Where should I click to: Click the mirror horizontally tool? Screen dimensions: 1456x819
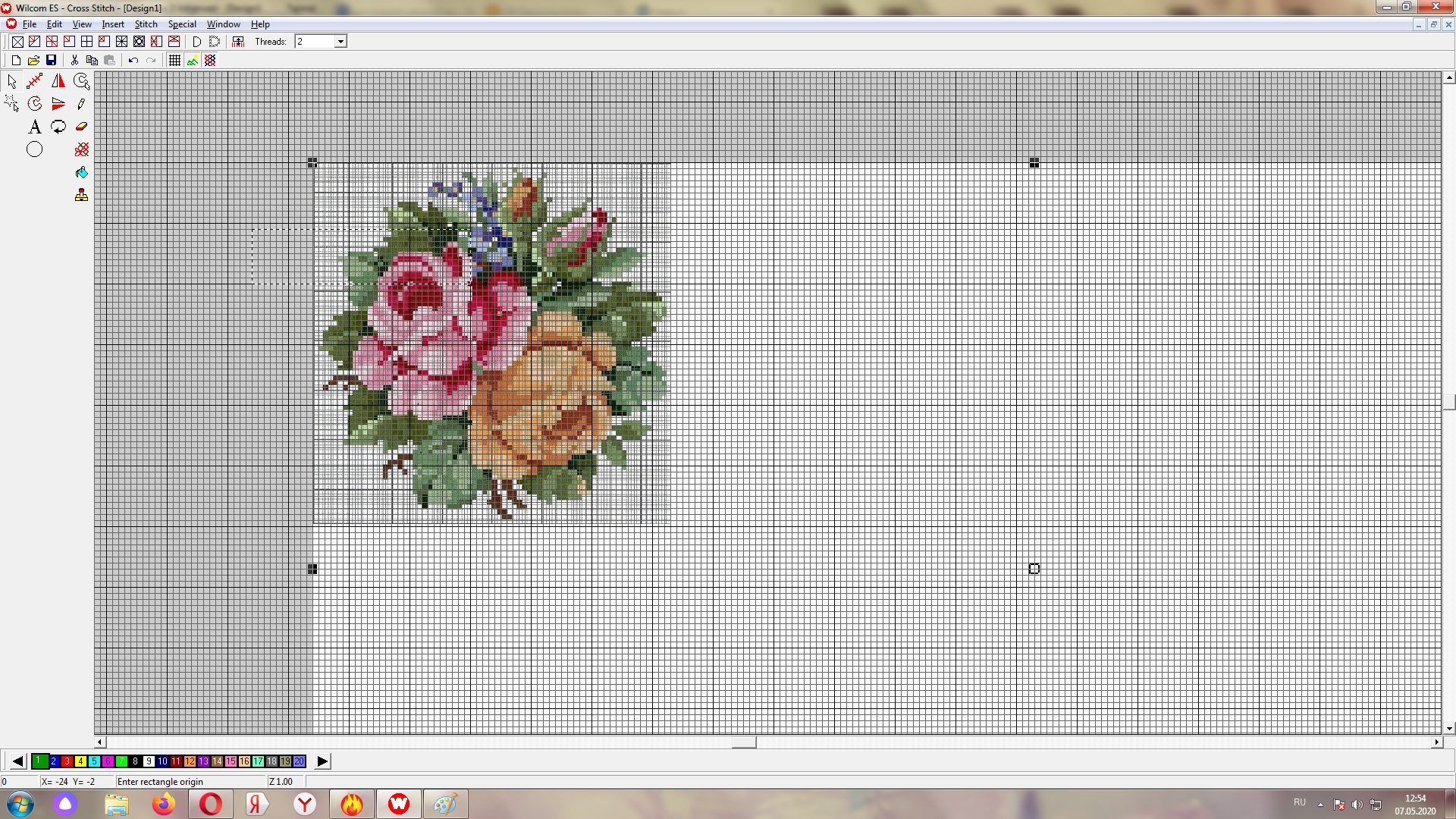click(58, 81)
